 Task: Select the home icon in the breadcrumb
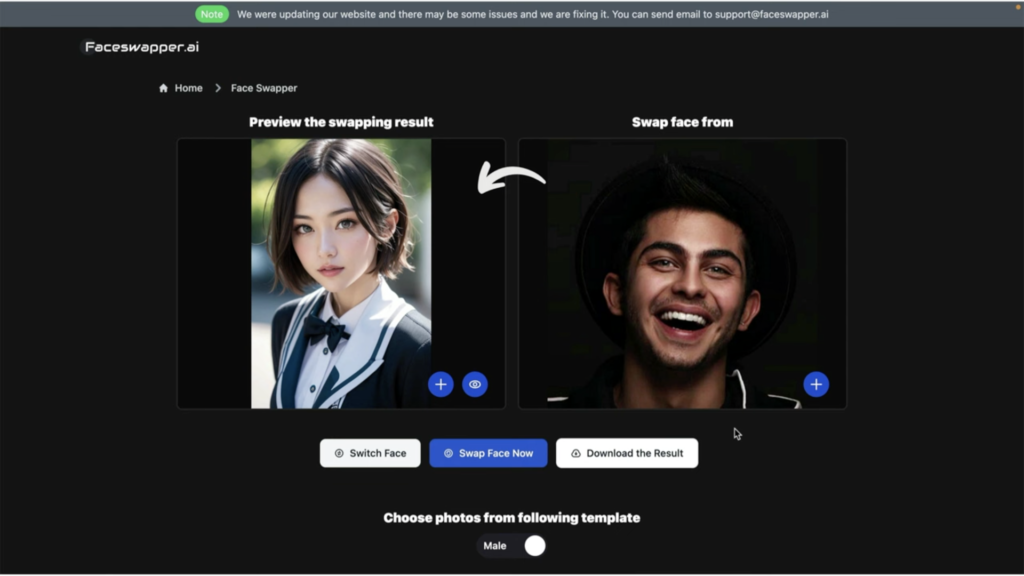tap(163, 88)
